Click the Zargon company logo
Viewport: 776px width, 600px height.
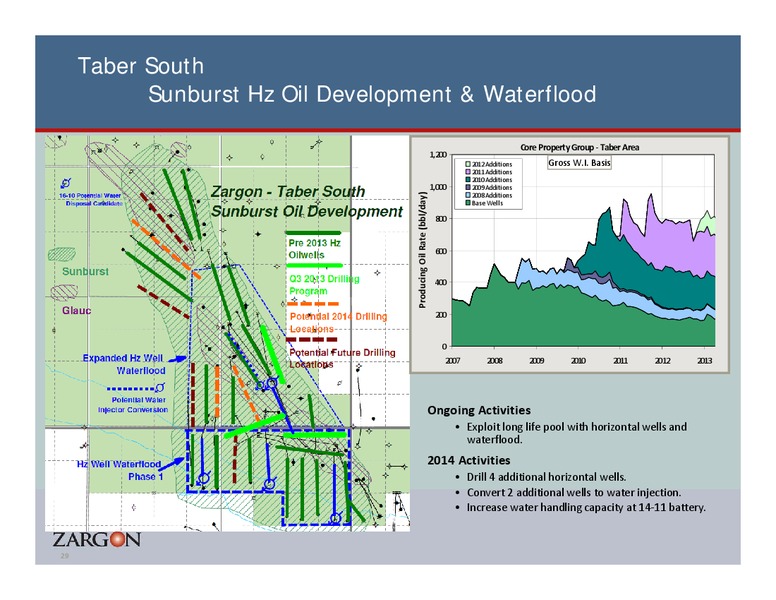pyautogui.click(x=97, y=539)
